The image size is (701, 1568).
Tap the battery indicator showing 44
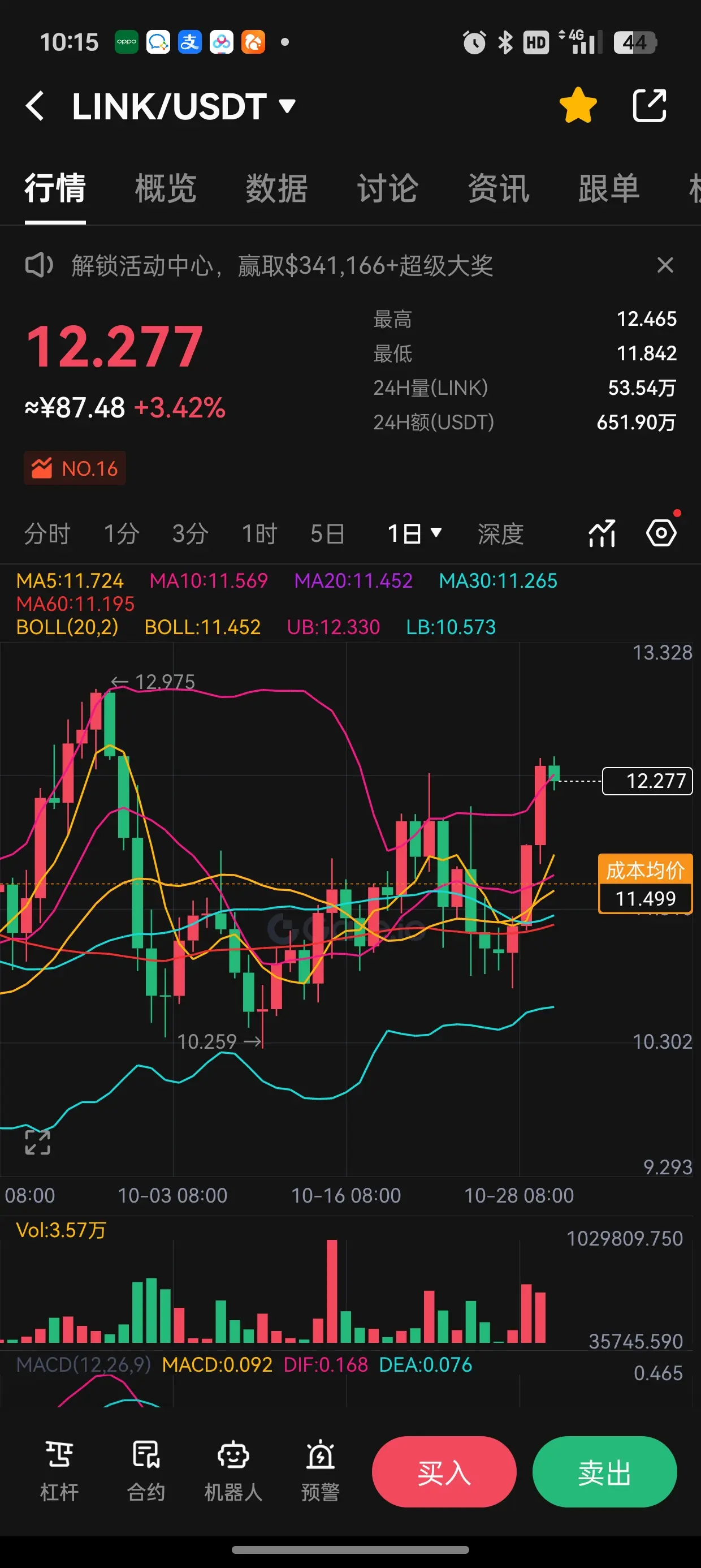click(x=635, y=42)
